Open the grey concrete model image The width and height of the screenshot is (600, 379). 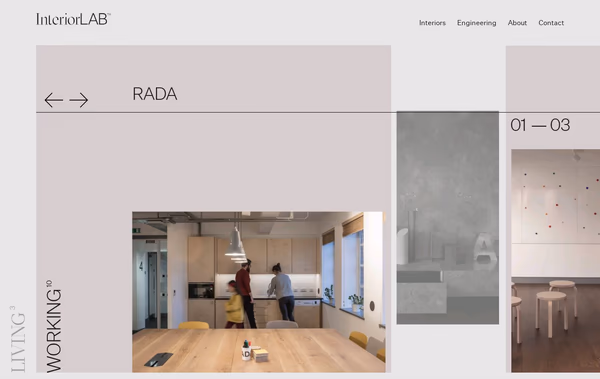point(447,218)
